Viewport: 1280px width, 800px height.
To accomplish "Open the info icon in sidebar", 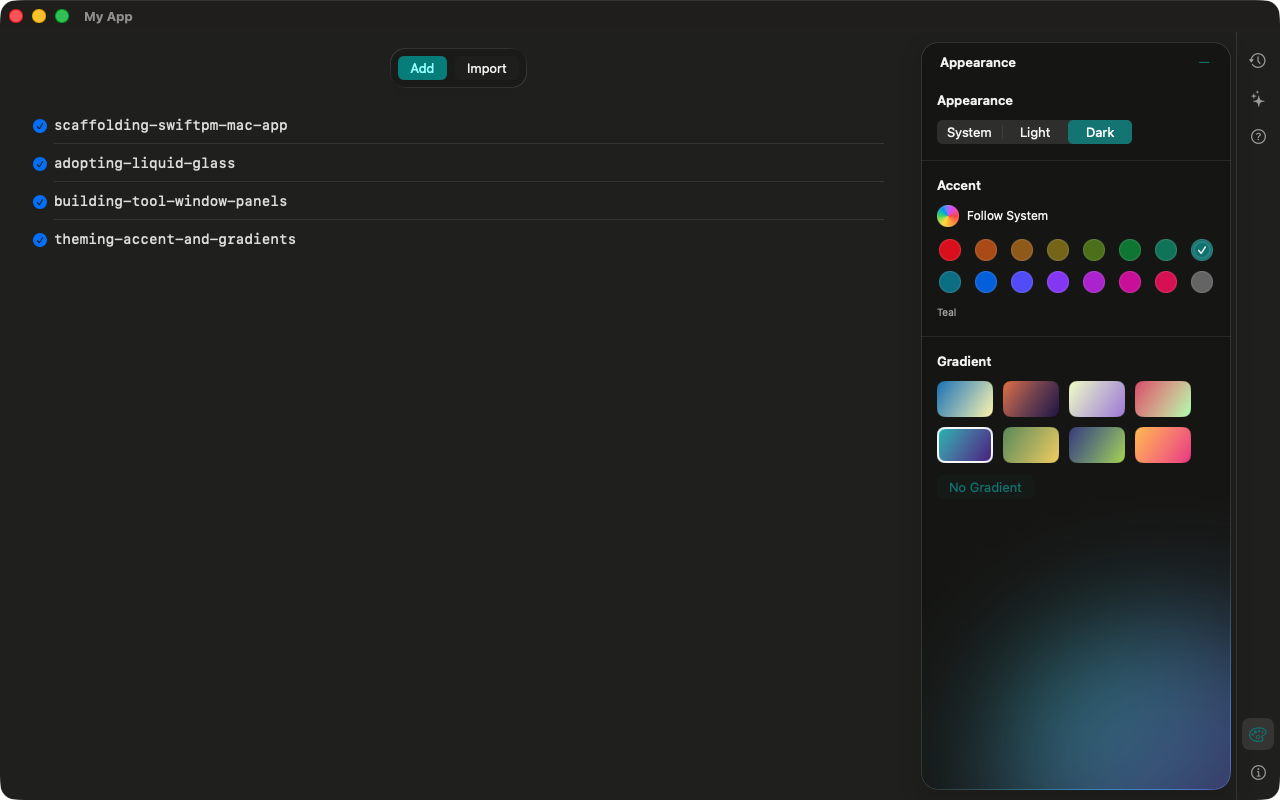I will [1258, 772].
